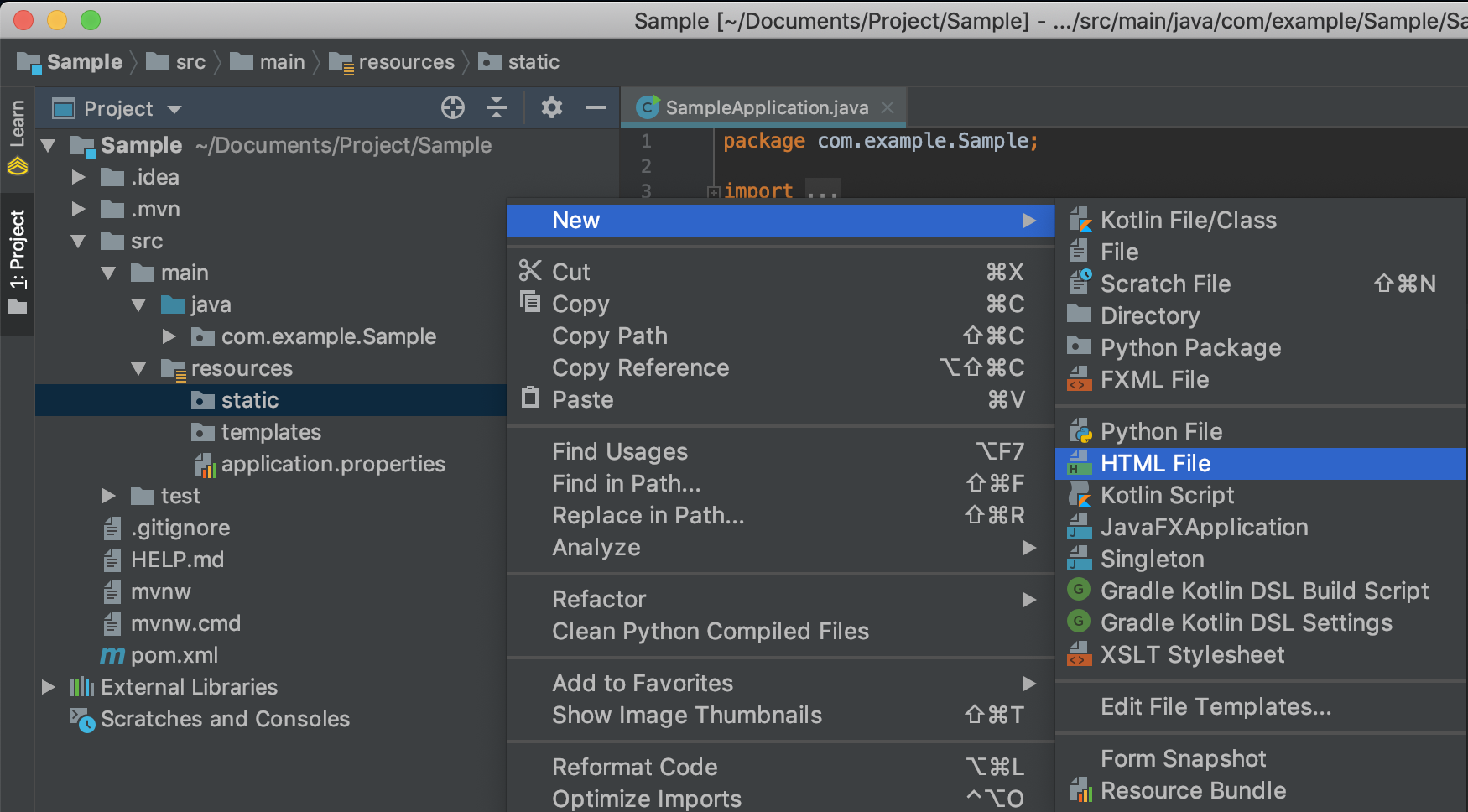
Task: Collapse the resources folder
Action: tap(139, 369)
